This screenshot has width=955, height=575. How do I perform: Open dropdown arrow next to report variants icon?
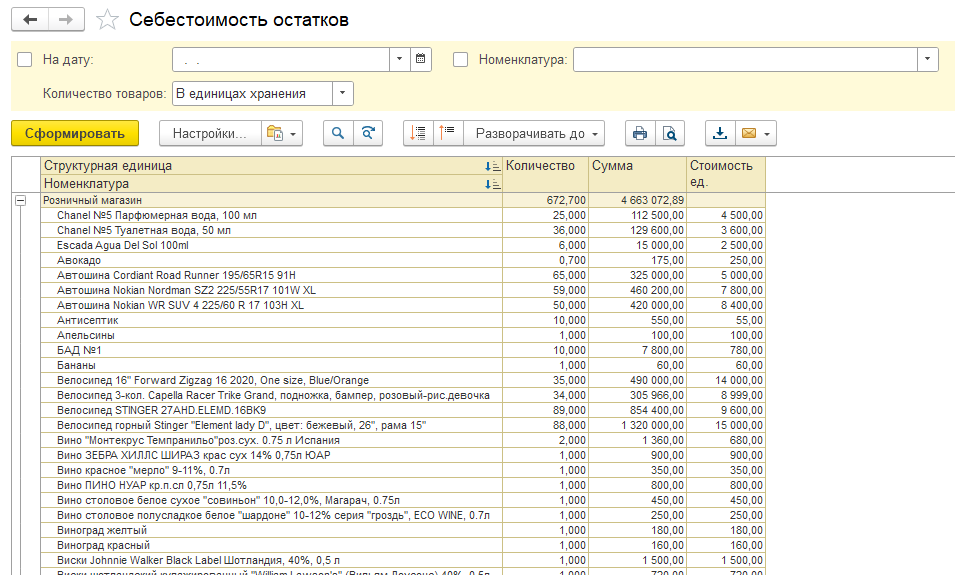point(293,133)
